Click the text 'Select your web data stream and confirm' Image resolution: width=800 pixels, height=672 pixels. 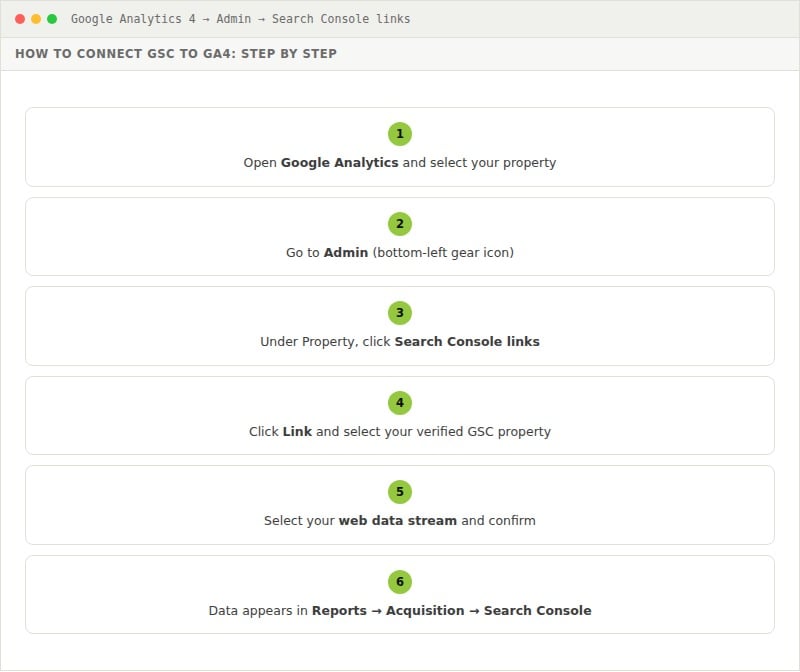399,520
